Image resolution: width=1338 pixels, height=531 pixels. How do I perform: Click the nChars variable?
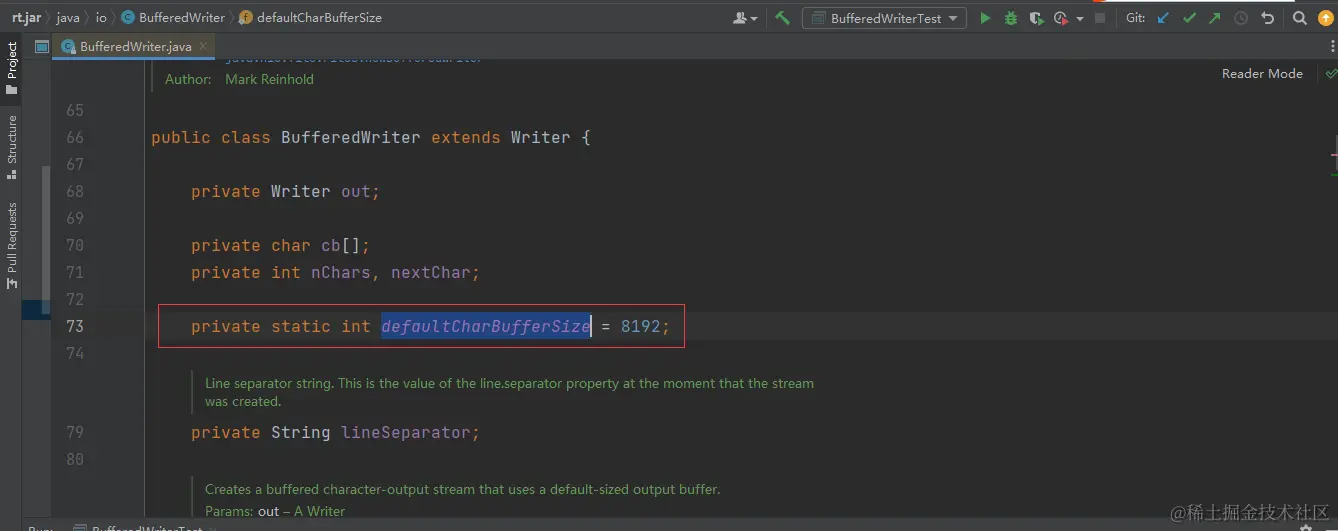tap(340, 272)
